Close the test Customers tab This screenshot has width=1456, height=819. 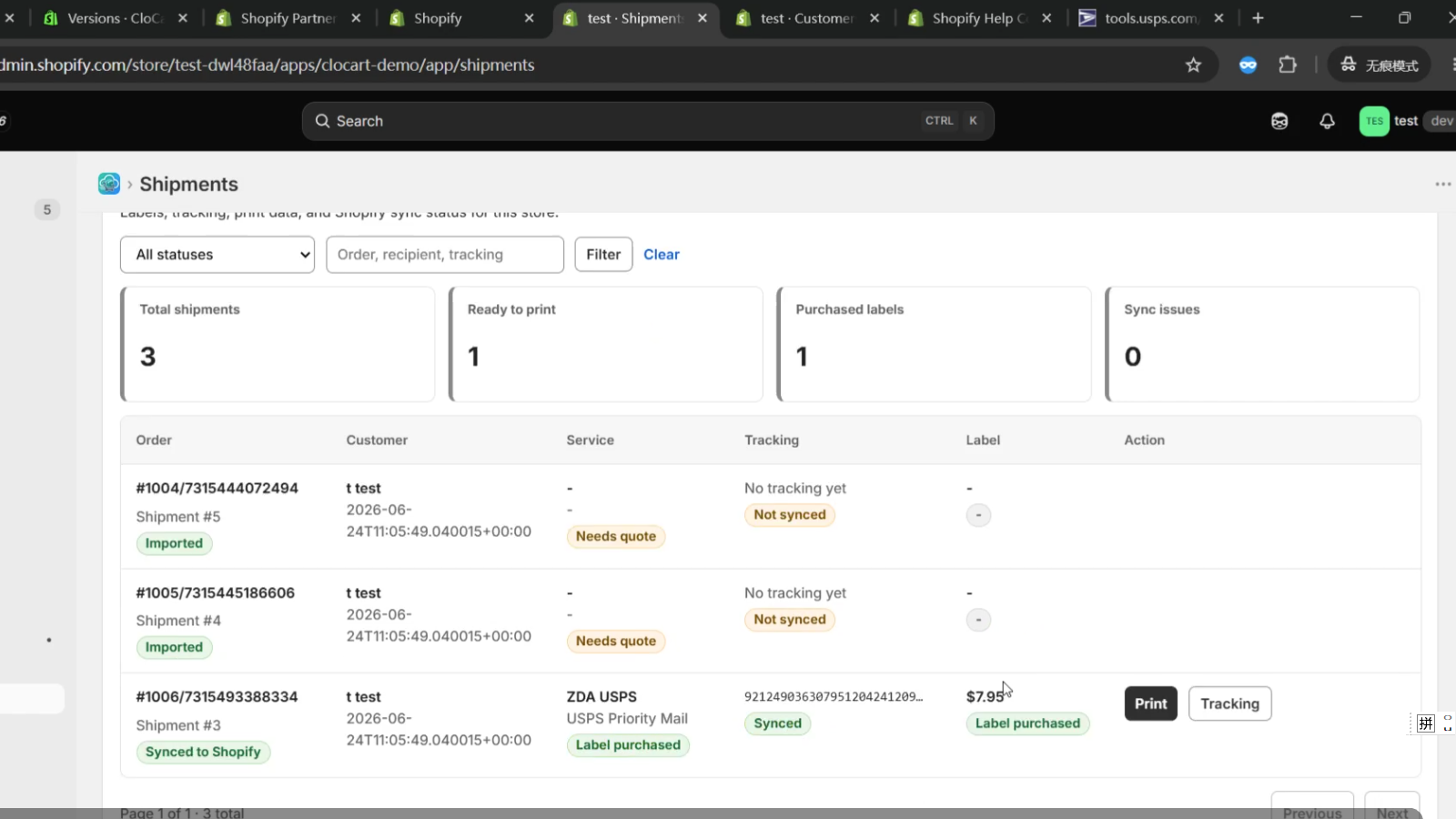[x=875, y=18]
